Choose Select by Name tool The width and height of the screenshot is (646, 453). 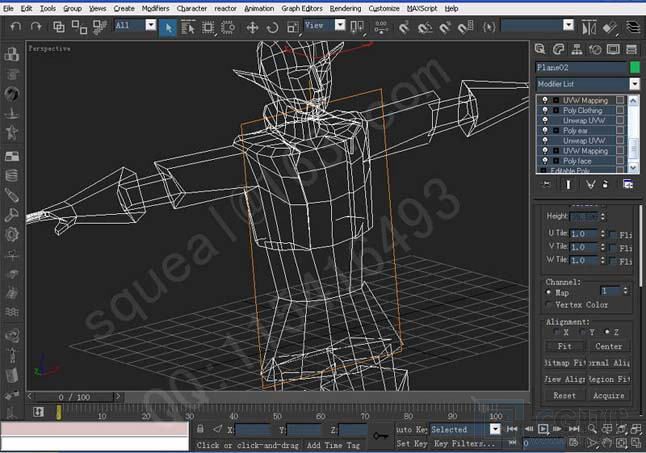tap(188, 28)
